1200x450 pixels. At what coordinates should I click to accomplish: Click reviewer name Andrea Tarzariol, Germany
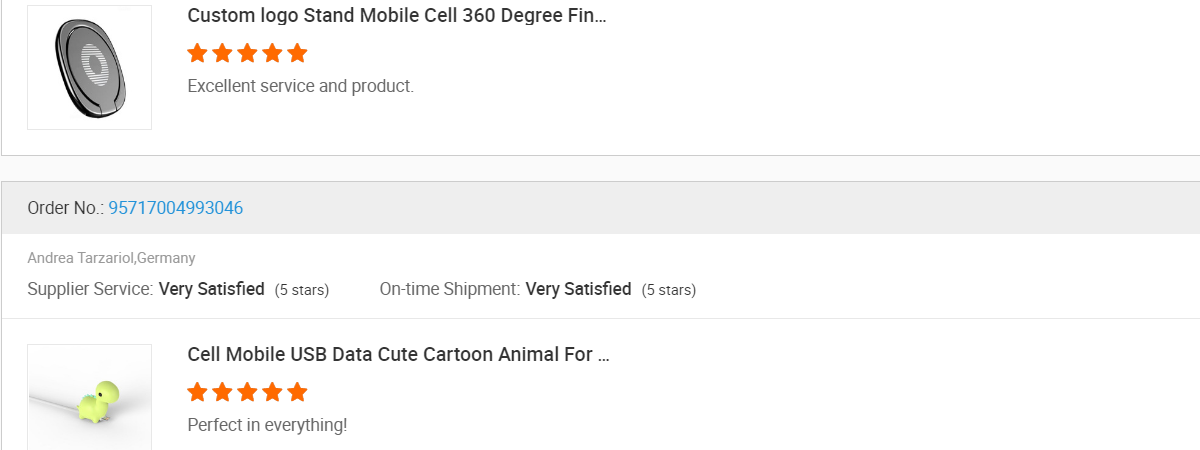(x=111, y=258)
